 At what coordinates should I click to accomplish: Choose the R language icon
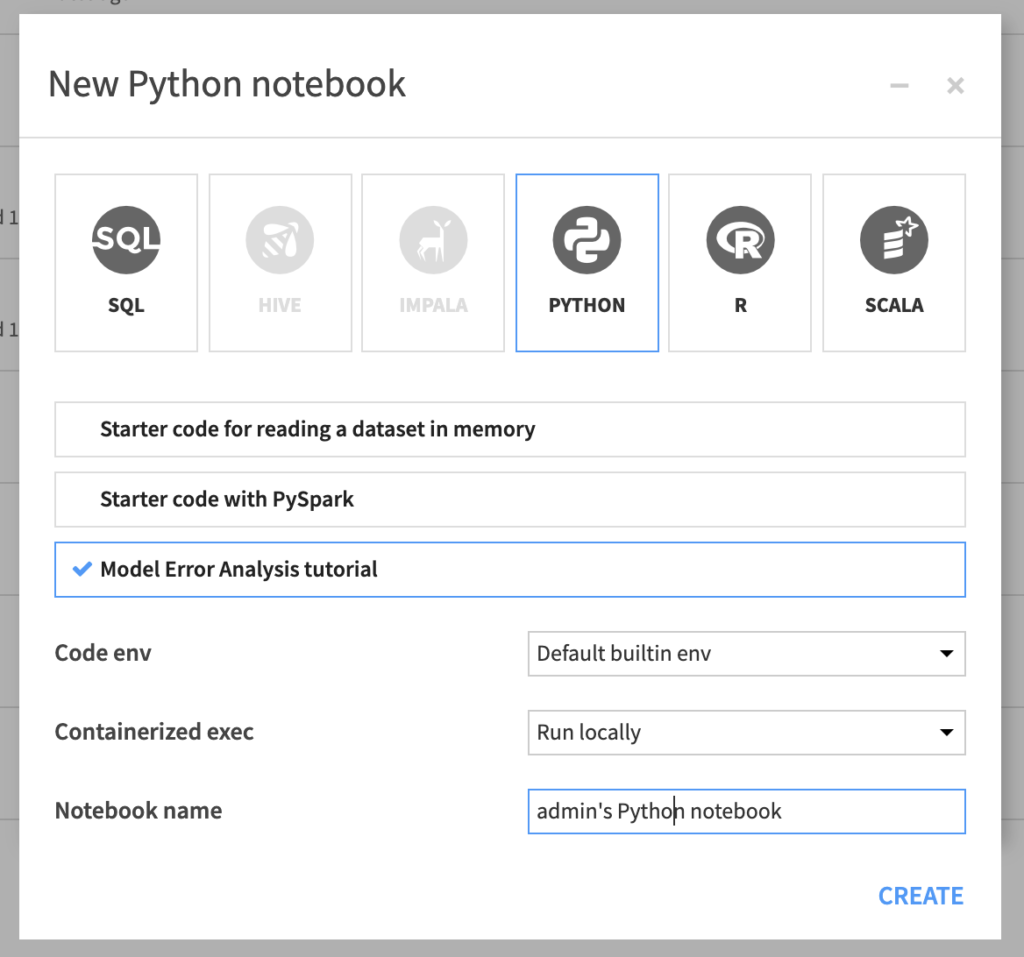[740, 240]
